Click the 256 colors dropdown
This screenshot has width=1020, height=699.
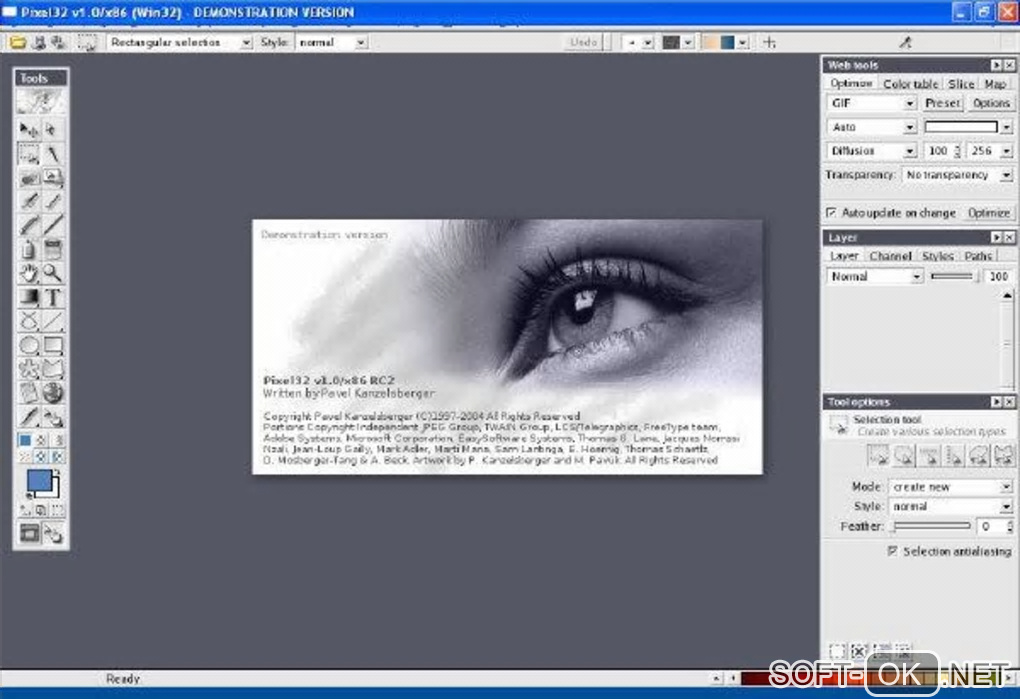coord(989,151)
